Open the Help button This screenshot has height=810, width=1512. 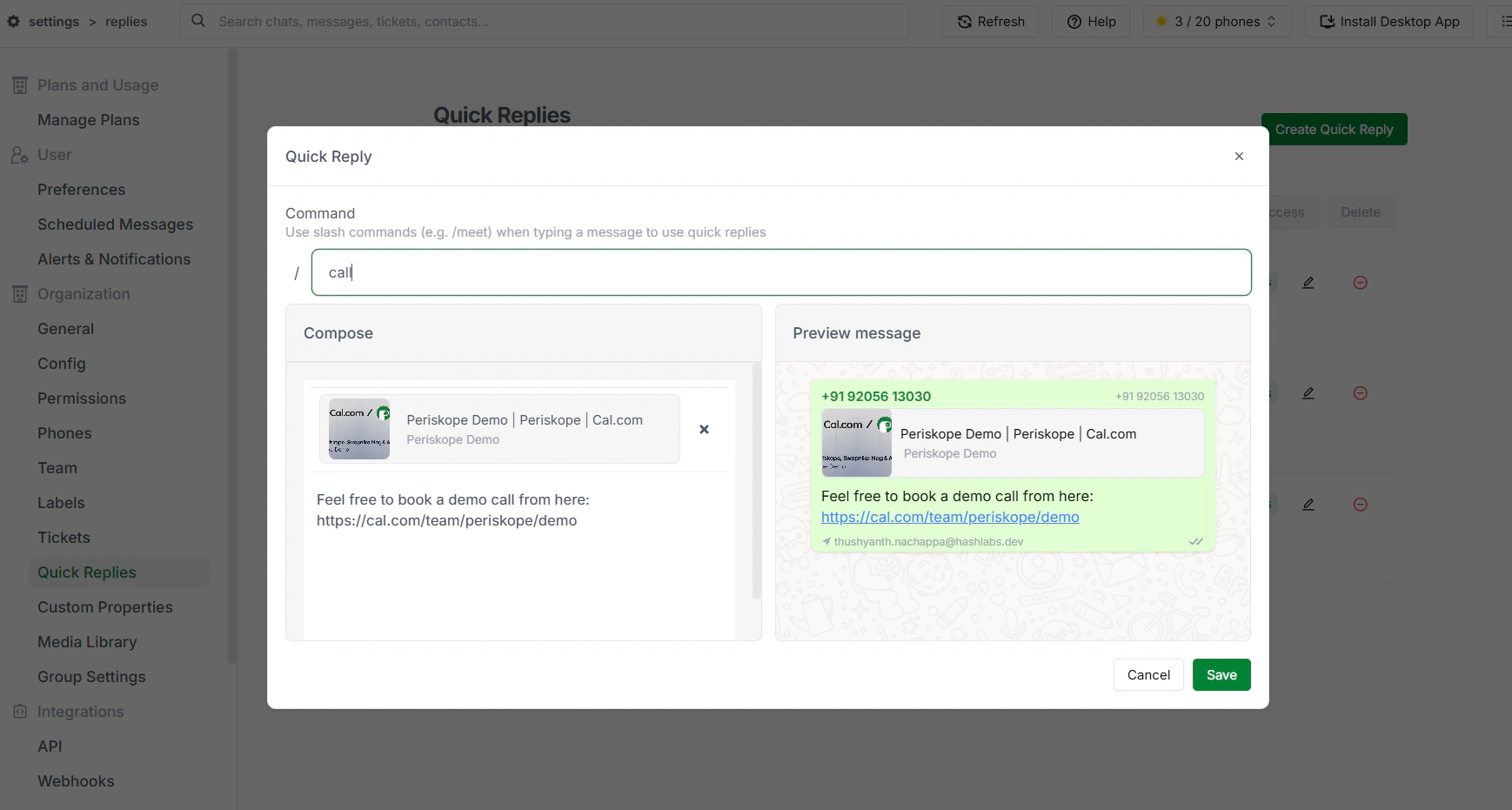(1092, 22)
